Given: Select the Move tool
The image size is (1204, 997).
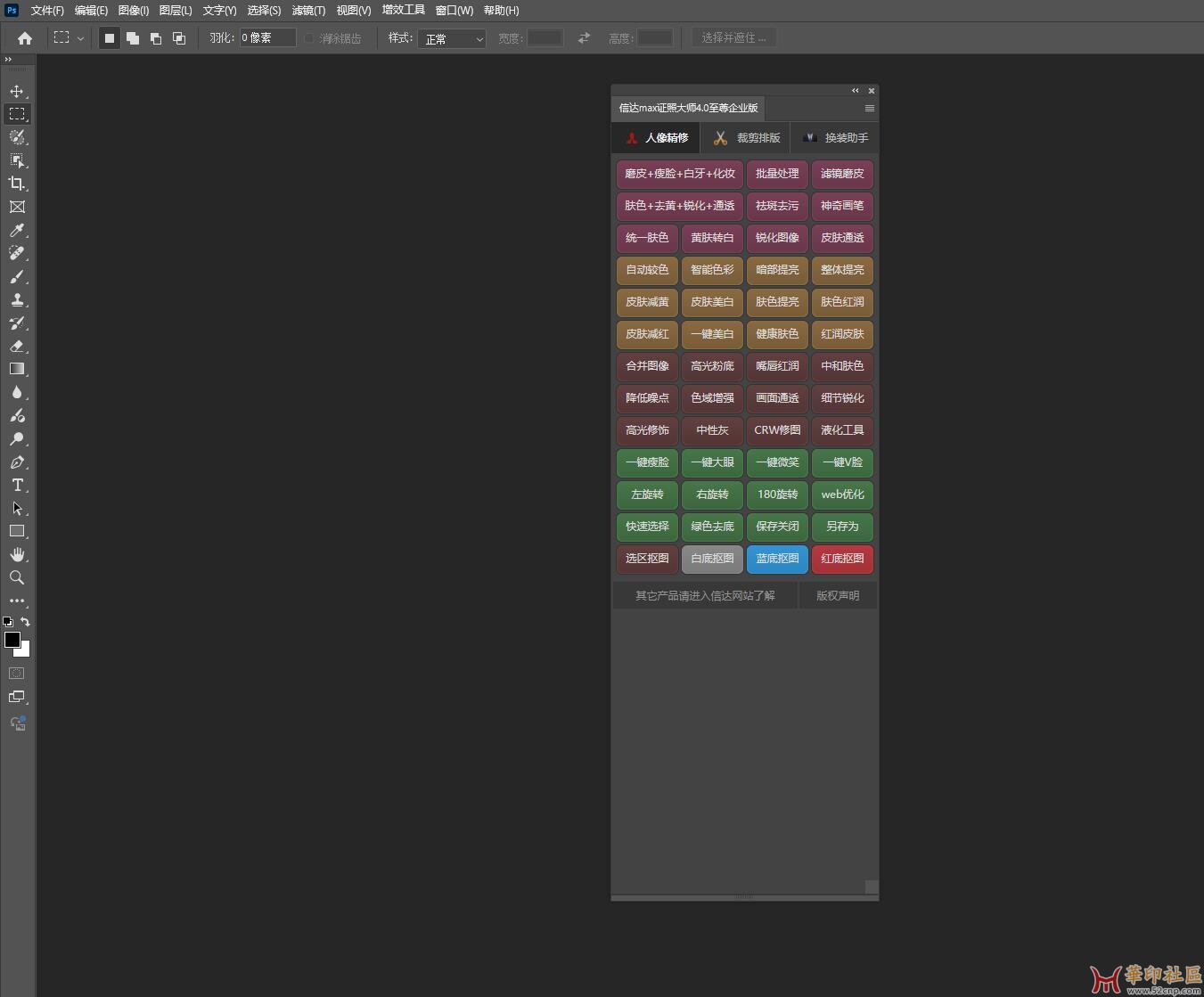Looking at the screenshot, I should pyautogui.click(x=17, y=91).
